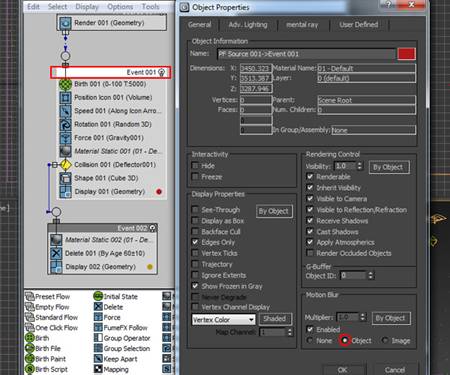This screenshot has width=450, height=375.
Task: Switch to the Adv. Lighting tab
Action: [x=248, y=25]
